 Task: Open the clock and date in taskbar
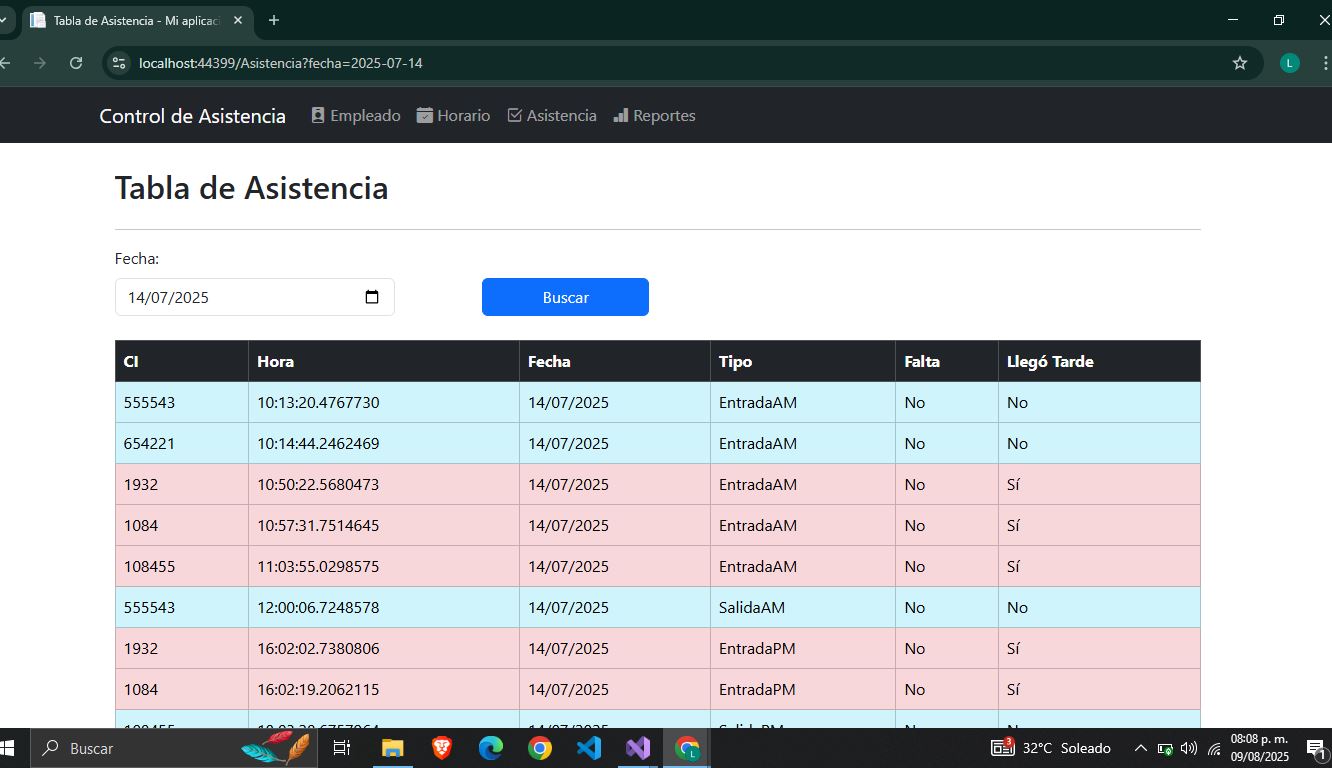click(1259, 748)
